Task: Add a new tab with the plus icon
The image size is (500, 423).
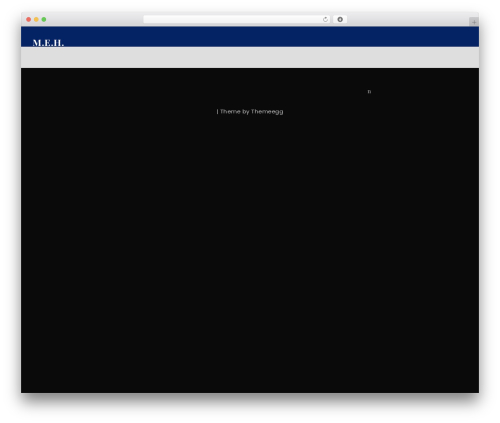Action: 474,22
